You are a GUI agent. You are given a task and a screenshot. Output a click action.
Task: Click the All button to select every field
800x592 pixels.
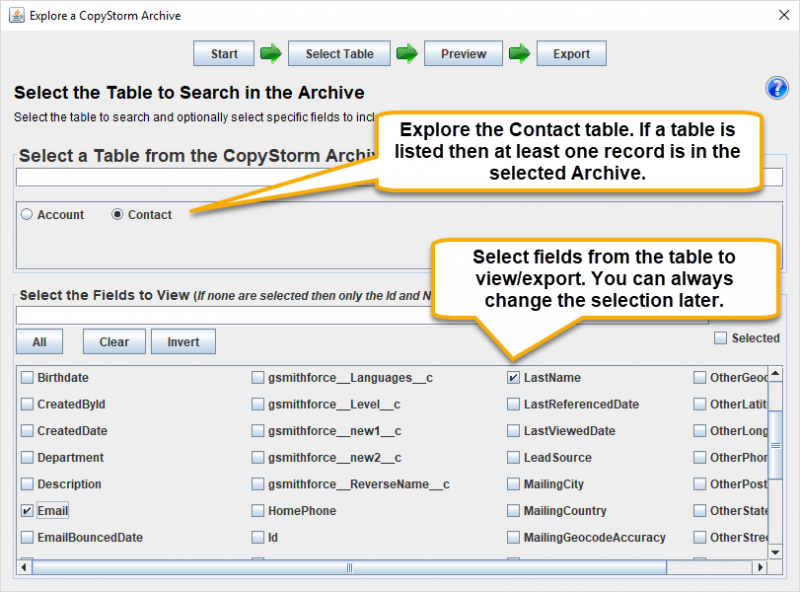click(x=38, y=341)
